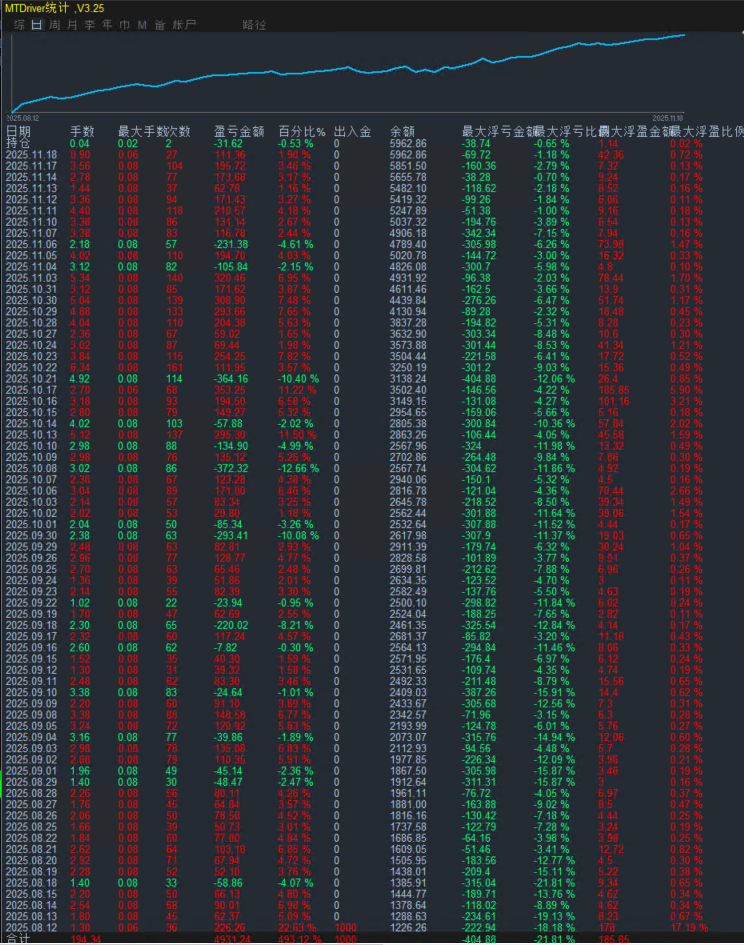Image resolution: width=744 pixels, height=945 pixels.
Task: Click the 最大手数 column header
Action: pos(141,131)
